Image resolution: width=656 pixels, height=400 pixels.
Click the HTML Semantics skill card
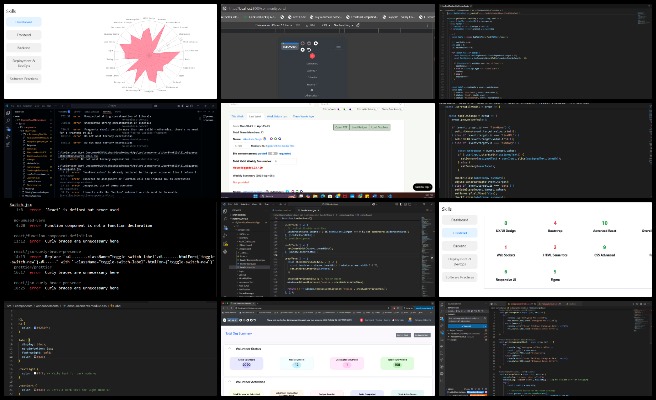555,251
